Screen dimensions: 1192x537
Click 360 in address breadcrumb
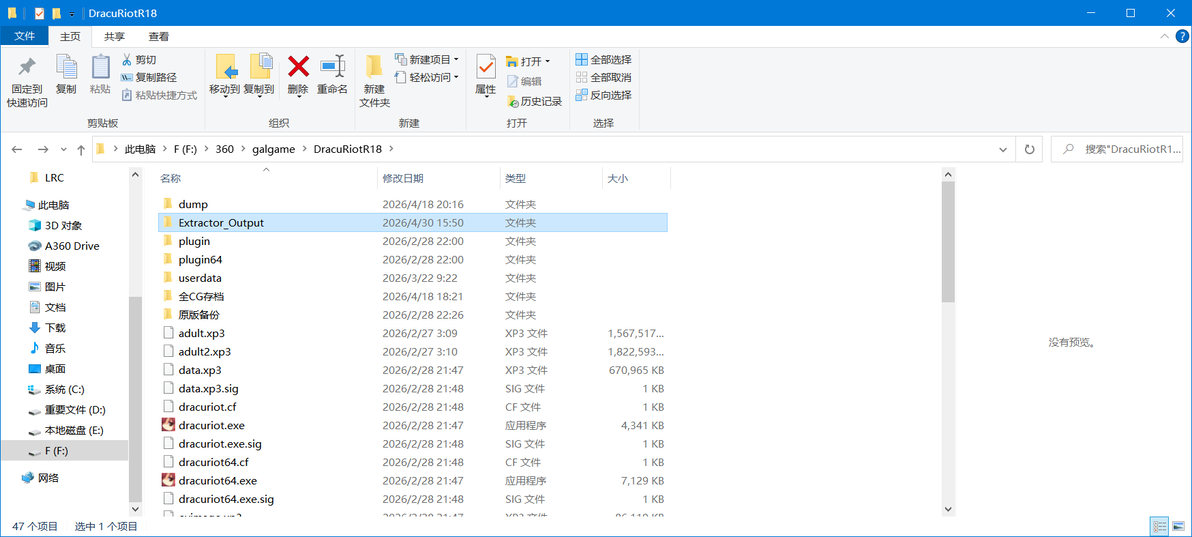click(x=224, y=150)
